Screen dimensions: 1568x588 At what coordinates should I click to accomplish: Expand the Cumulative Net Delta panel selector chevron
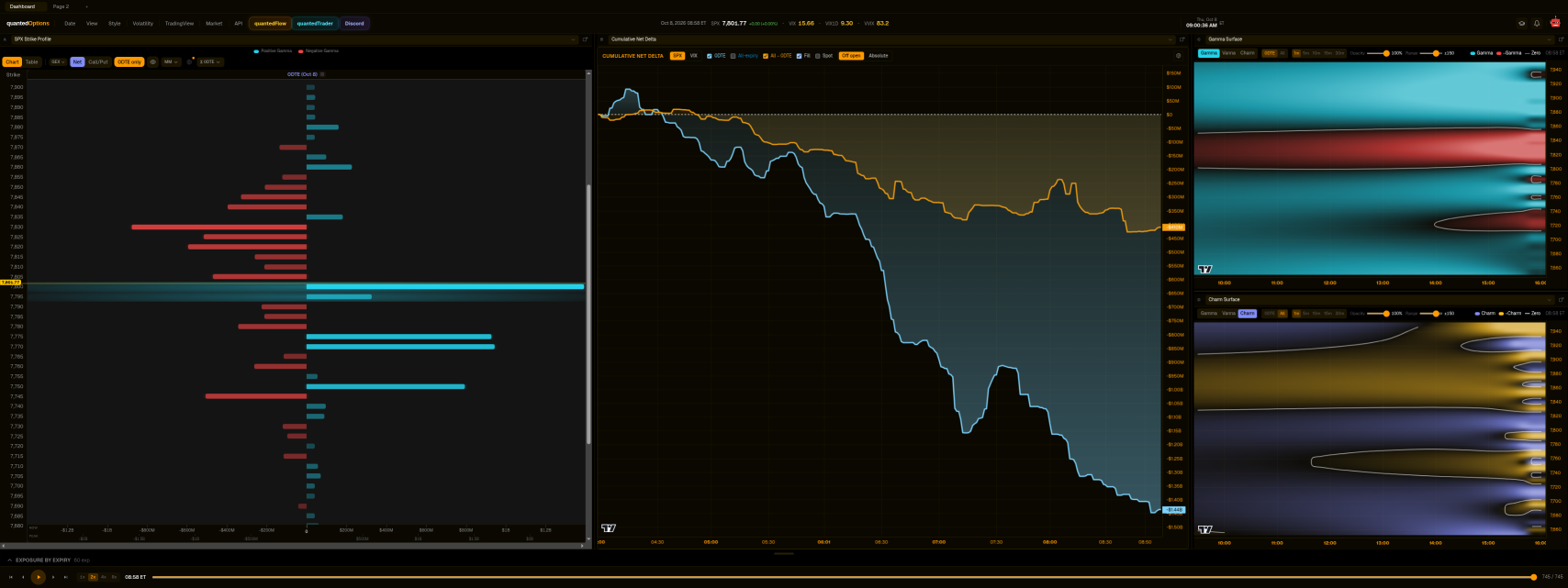(1170, 39)
